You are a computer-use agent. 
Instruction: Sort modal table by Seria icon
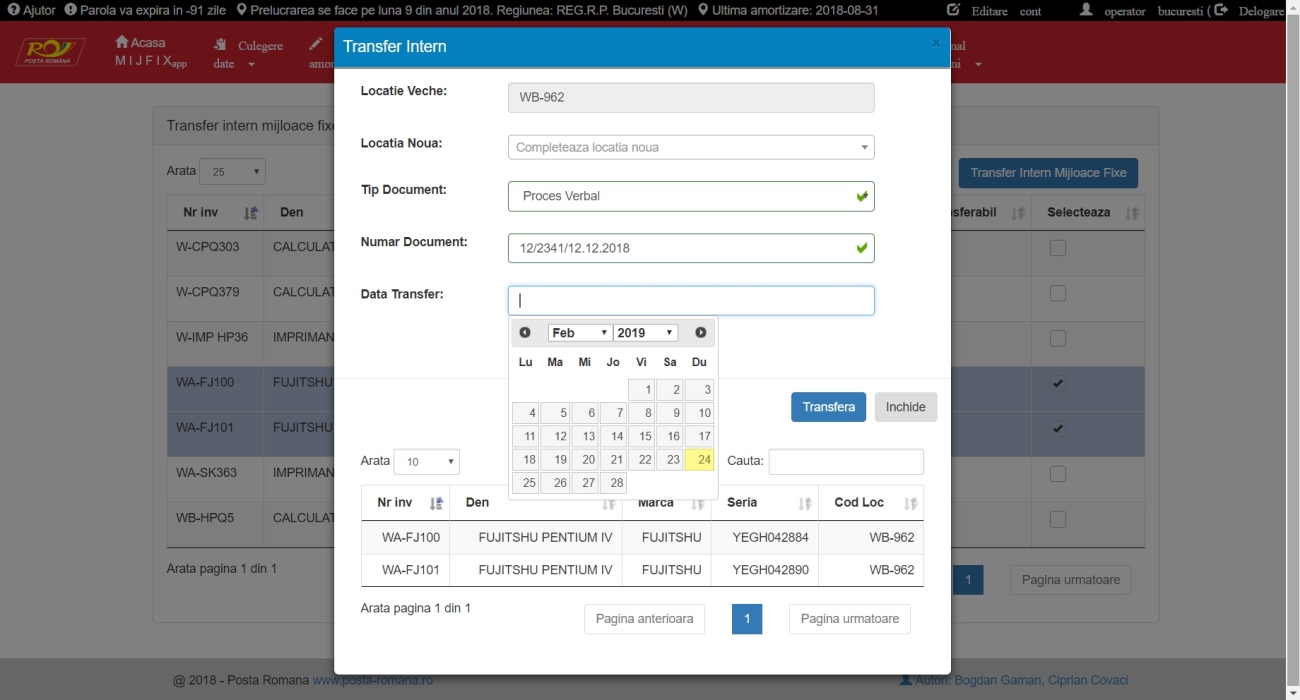(x=804, y=504)
